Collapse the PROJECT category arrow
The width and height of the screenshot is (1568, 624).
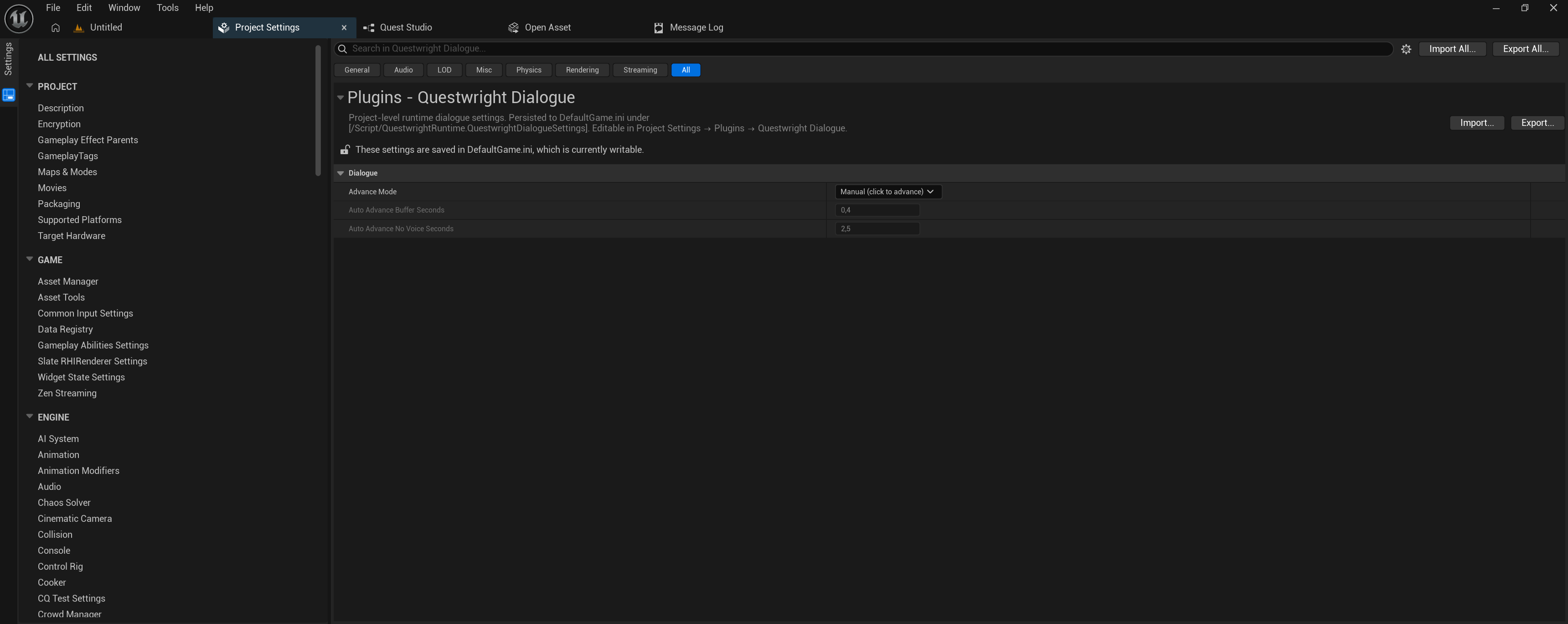tap(29, 86)
